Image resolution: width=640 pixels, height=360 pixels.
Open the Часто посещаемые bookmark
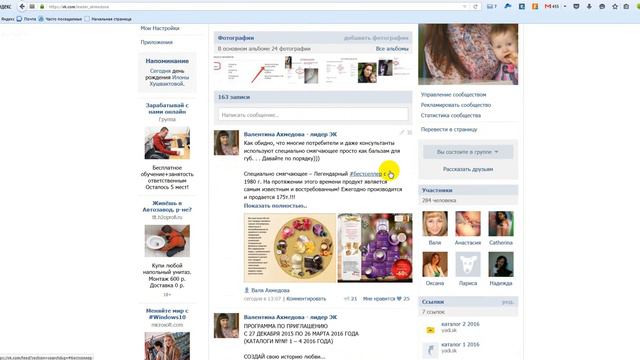click(x=60, y=19)
